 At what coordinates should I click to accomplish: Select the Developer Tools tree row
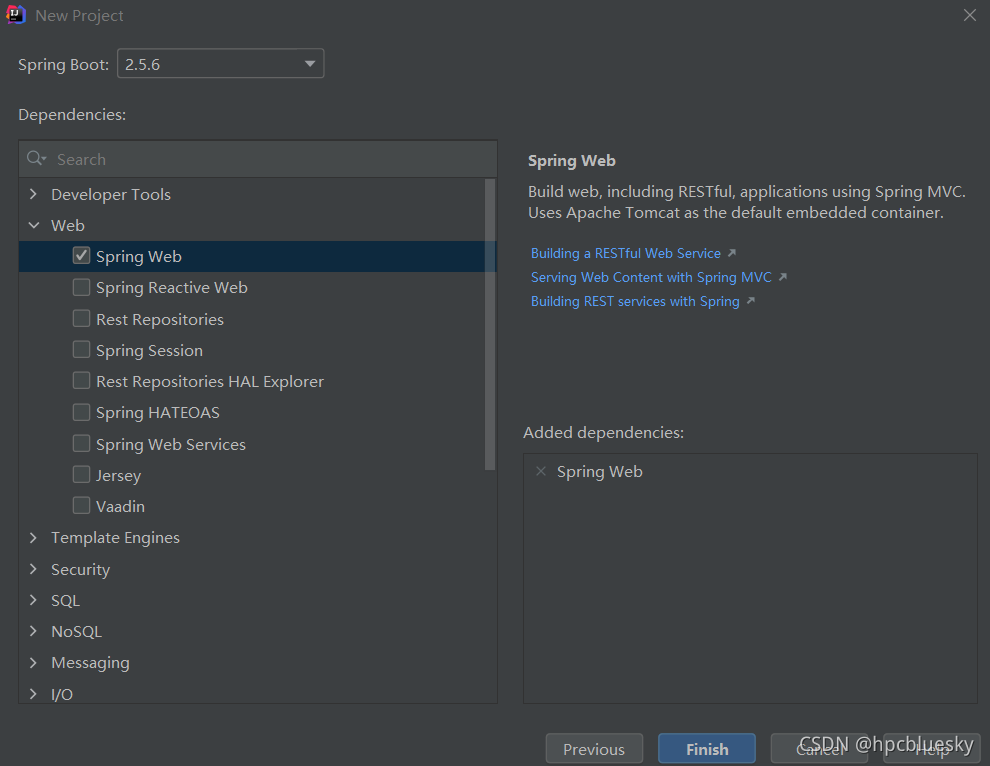coord(251,194)
